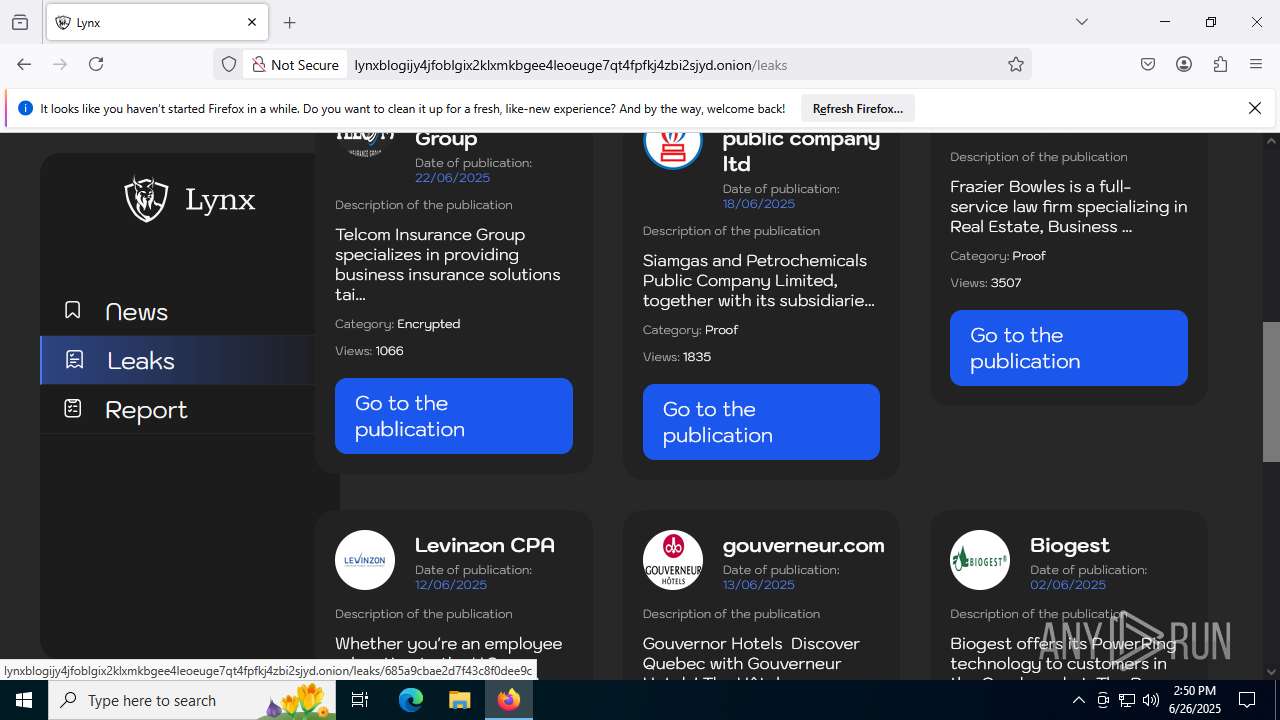This screenshot has height=720, width=1280.
Task: Close the Lynx browser tab
Action: [x=252, y=22]
